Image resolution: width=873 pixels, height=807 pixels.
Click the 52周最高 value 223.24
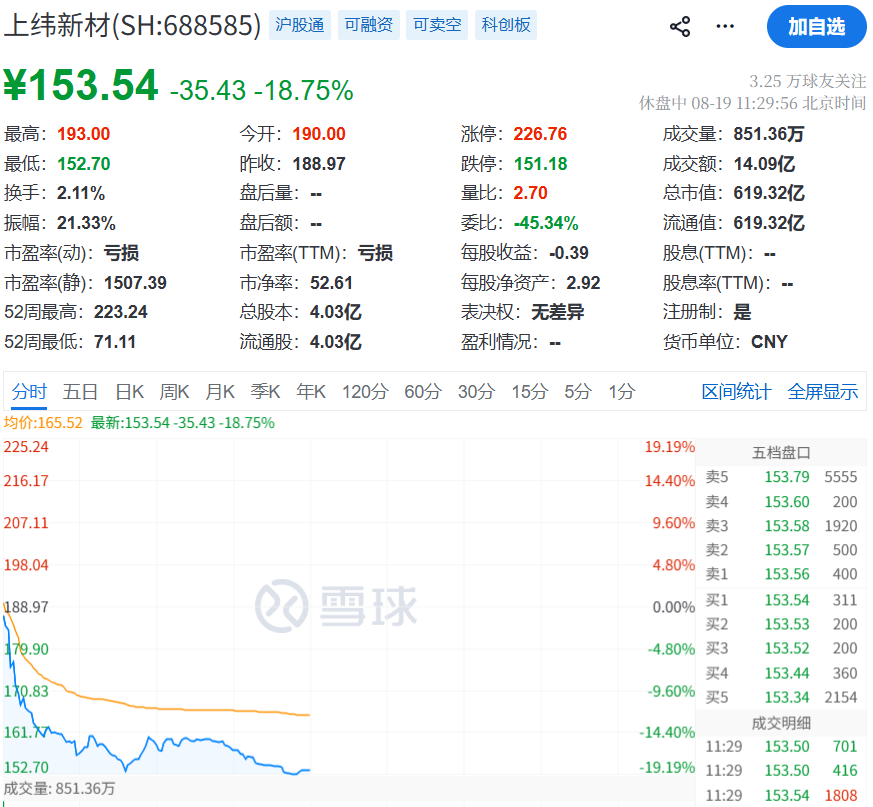(x=120, y=312)
